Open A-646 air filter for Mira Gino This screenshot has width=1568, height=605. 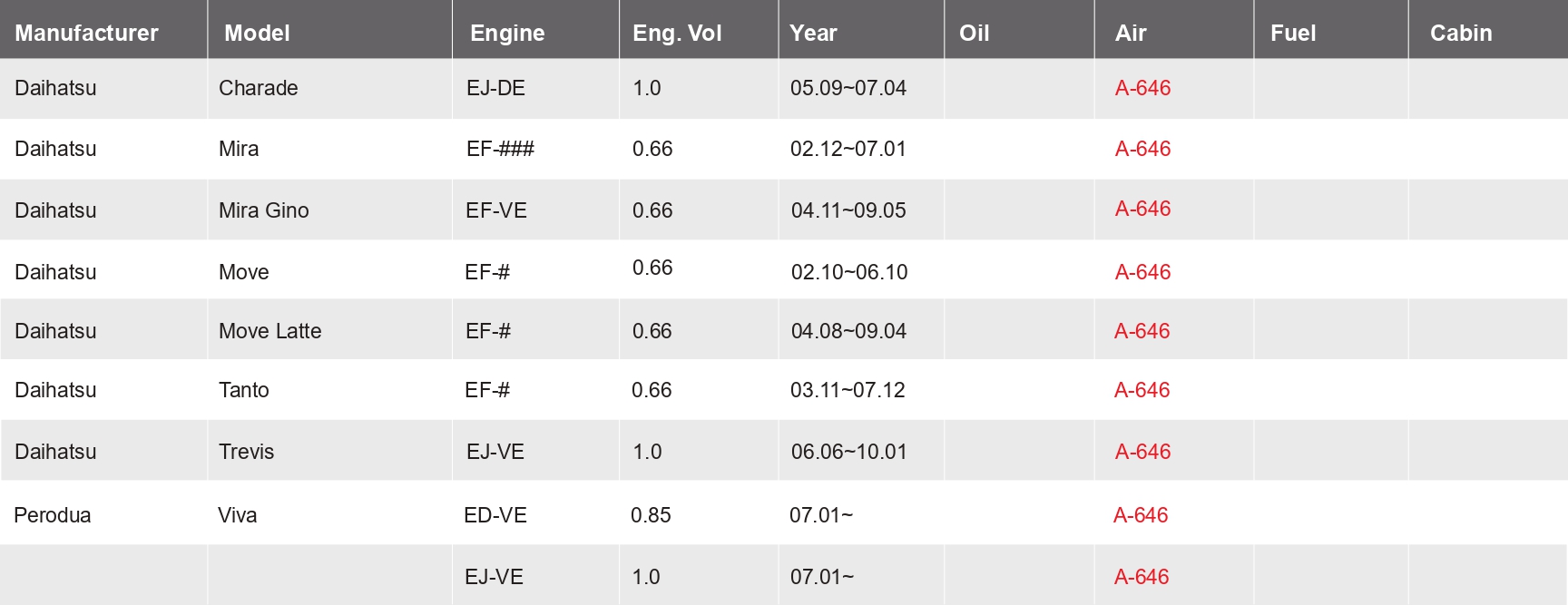(x=1142, y=209)
